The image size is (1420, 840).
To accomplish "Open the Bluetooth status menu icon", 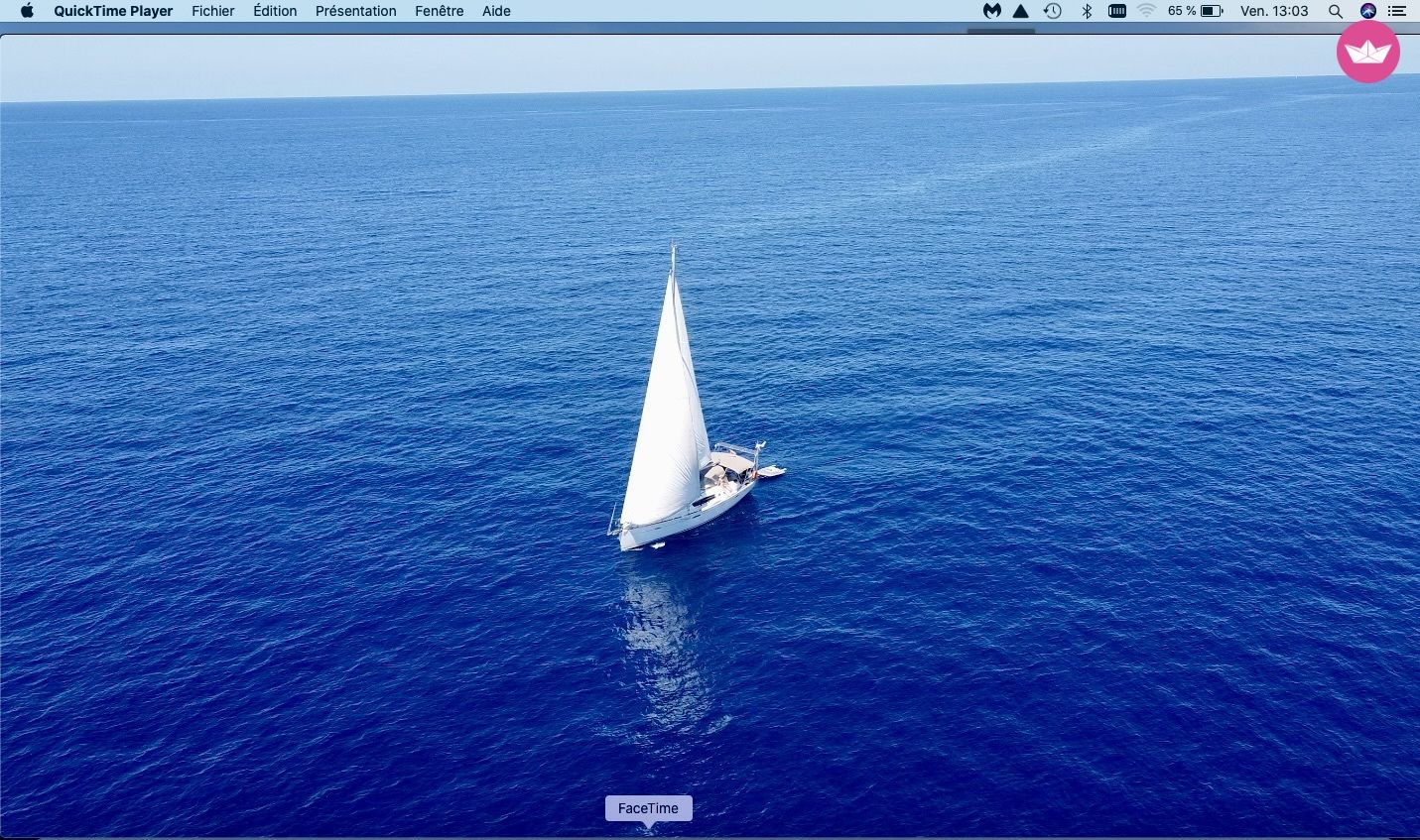I will (x=1085, y=11).
